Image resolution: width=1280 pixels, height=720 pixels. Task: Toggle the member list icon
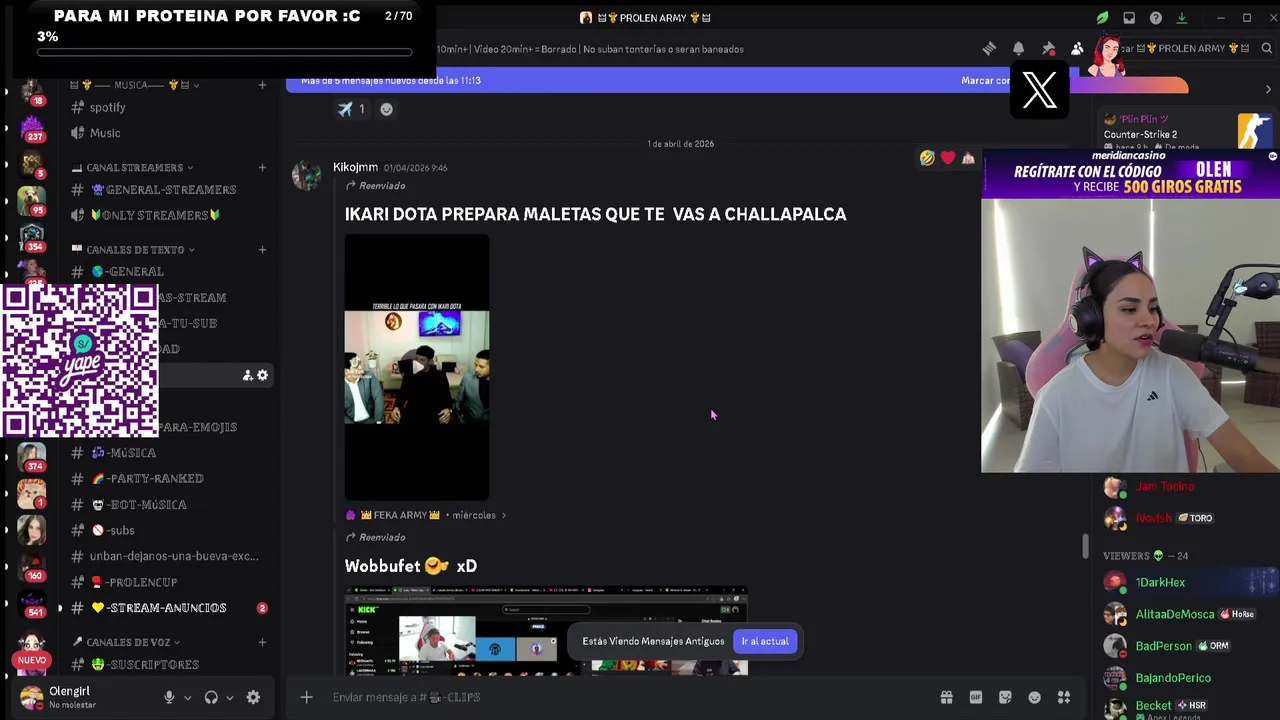1077,48
